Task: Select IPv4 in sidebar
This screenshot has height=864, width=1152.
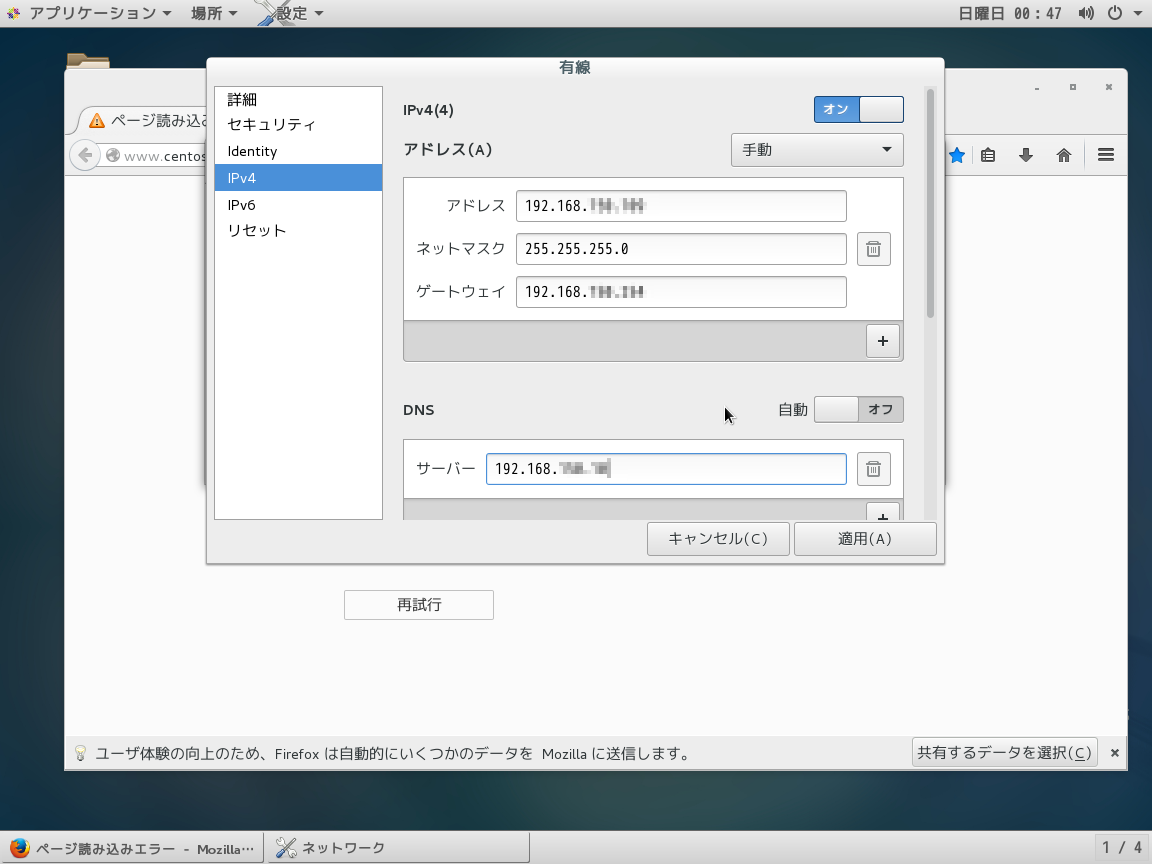Action: point(298,178)
